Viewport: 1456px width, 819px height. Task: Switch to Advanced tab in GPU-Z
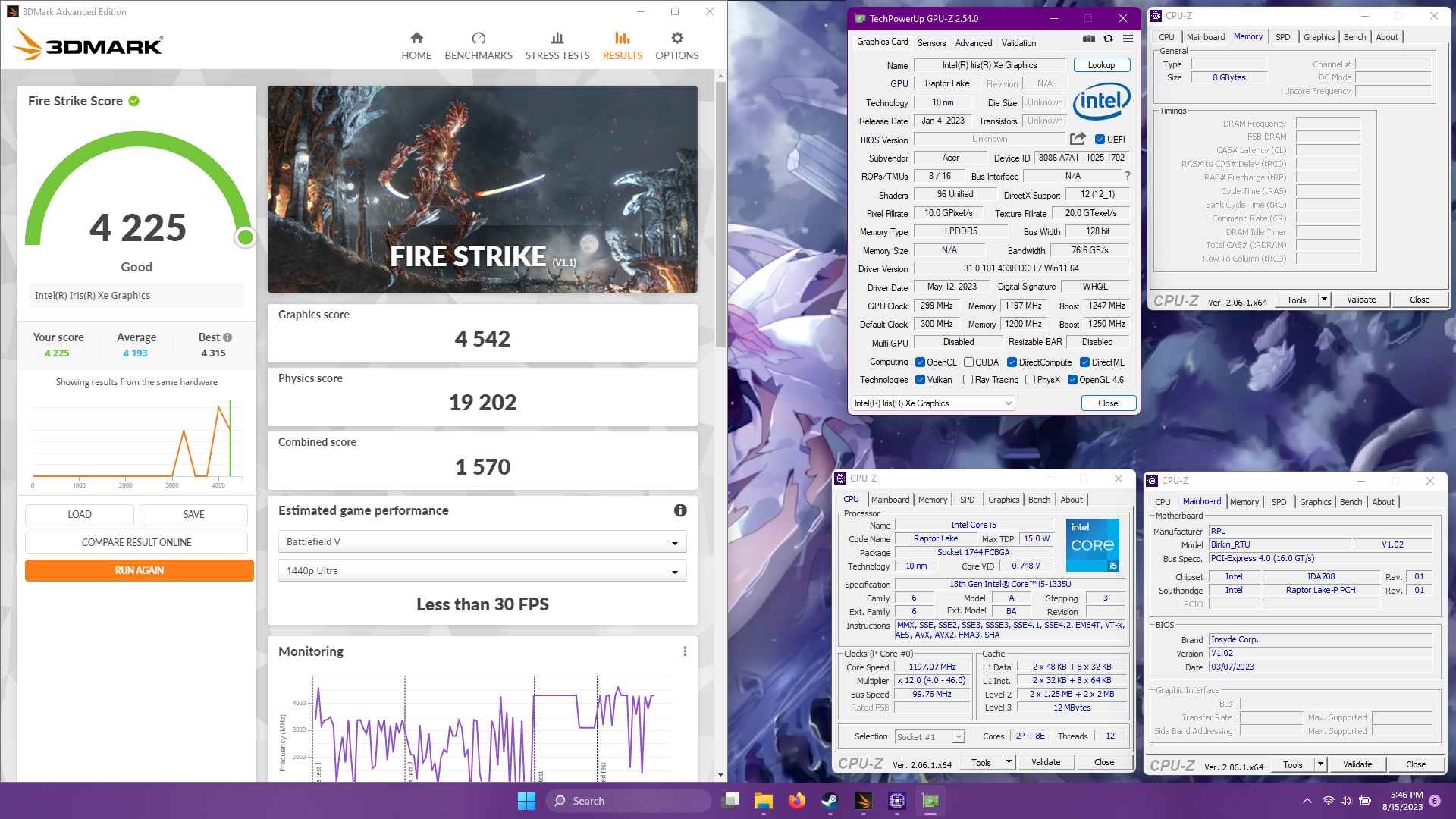coord(974,43)
